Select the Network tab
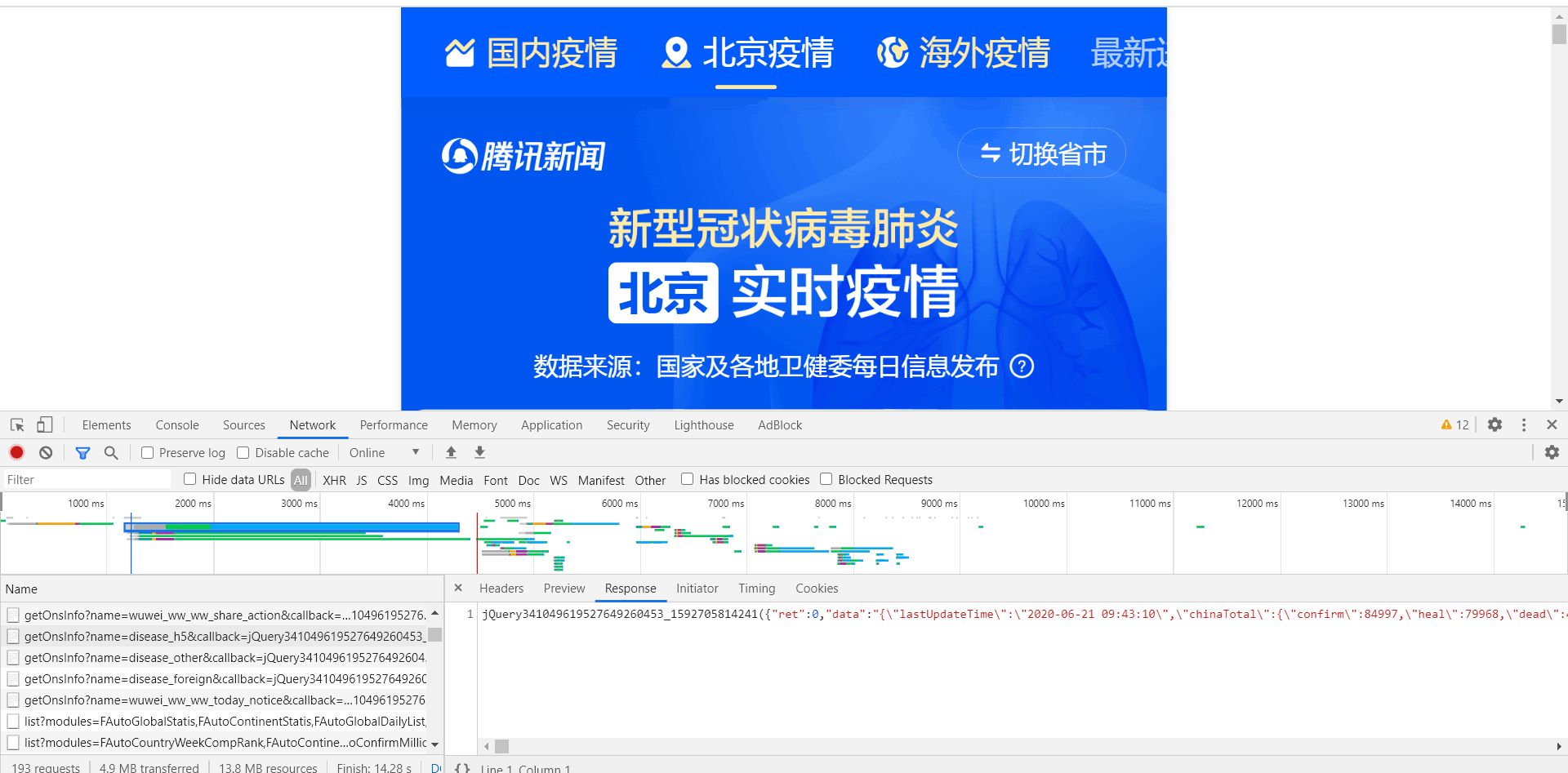1568x773 pixels. pyautogui.click(x=313, y=425)
